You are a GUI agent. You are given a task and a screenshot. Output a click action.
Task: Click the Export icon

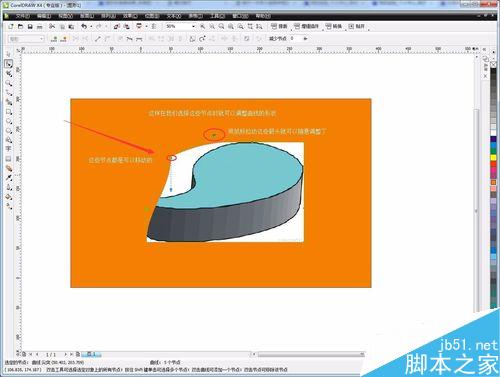126,26
